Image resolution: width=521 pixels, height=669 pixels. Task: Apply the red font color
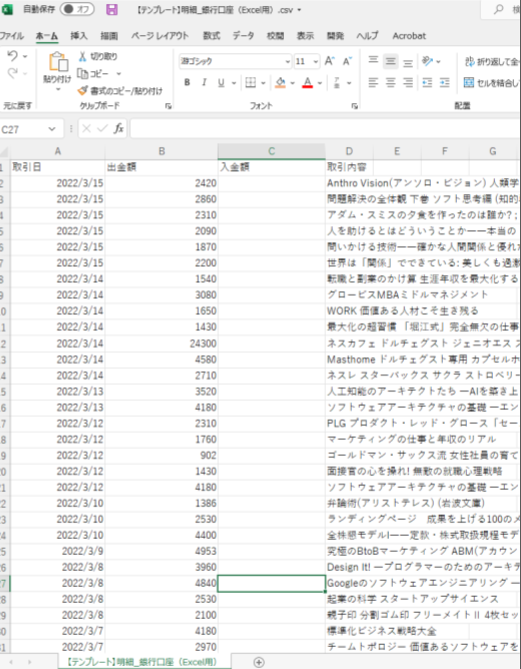(307, 82)
